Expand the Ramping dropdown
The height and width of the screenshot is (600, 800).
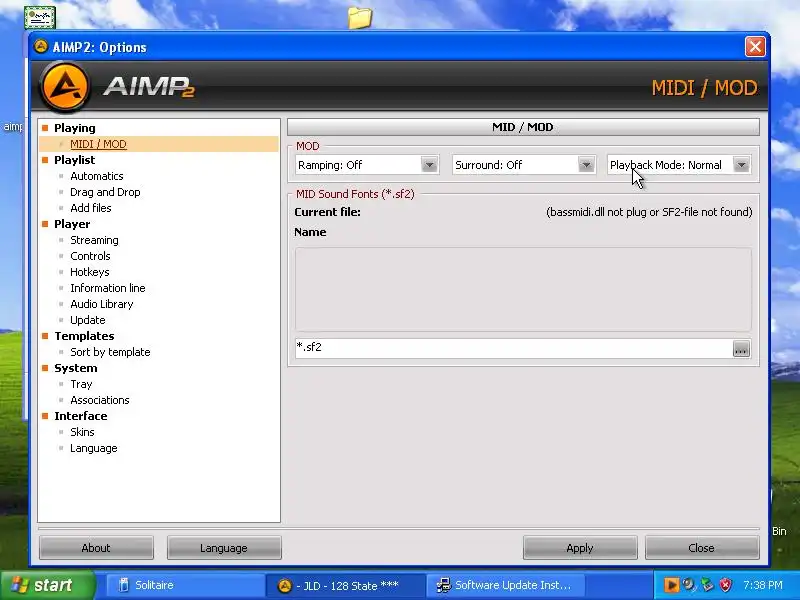click(x=429, y=165)
